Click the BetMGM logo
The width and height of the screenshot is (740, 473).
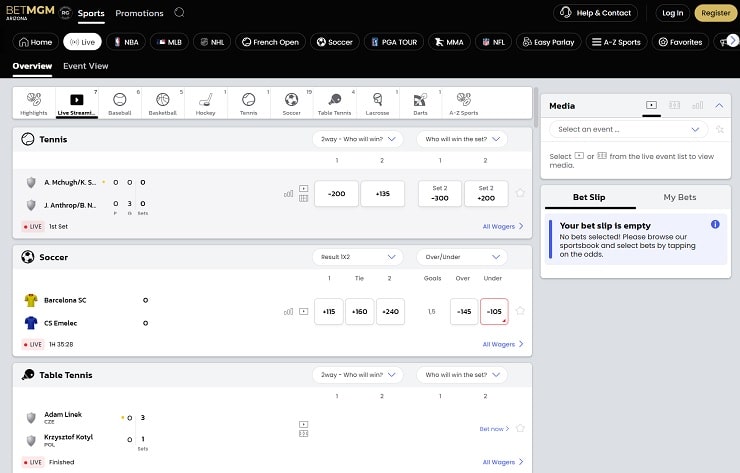click(30, 13)
